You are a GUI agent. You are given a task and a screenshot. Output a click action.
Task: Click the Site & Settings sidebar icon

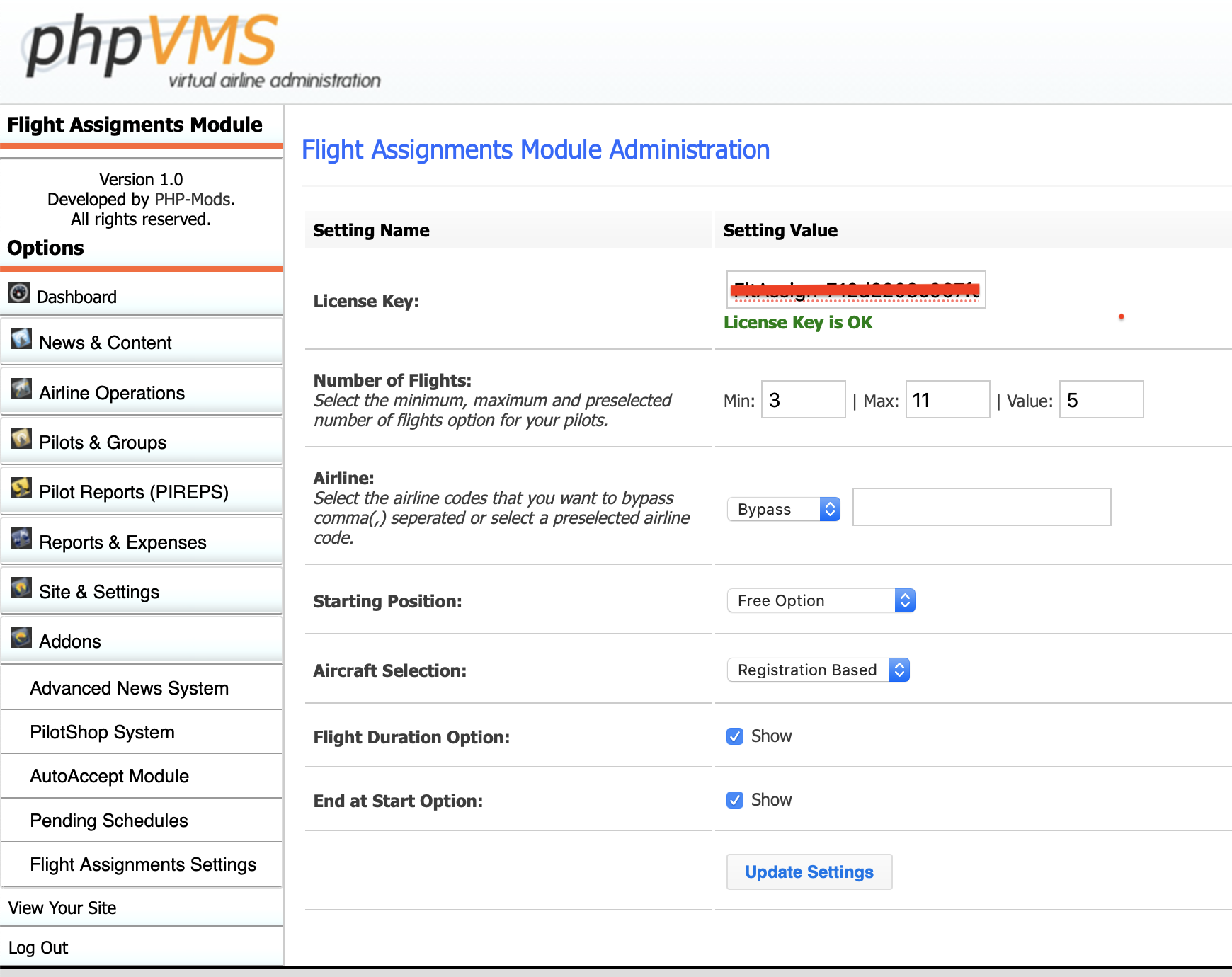click(21, 588)
